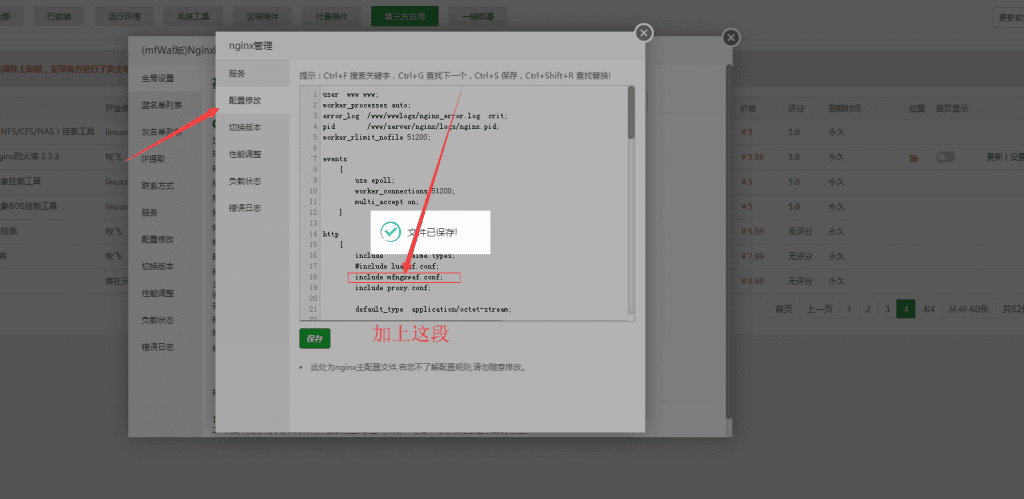1024x499 pixels.
Task: Select 配置修改 in nginx管理 sidebar
Action: (244, 101)
